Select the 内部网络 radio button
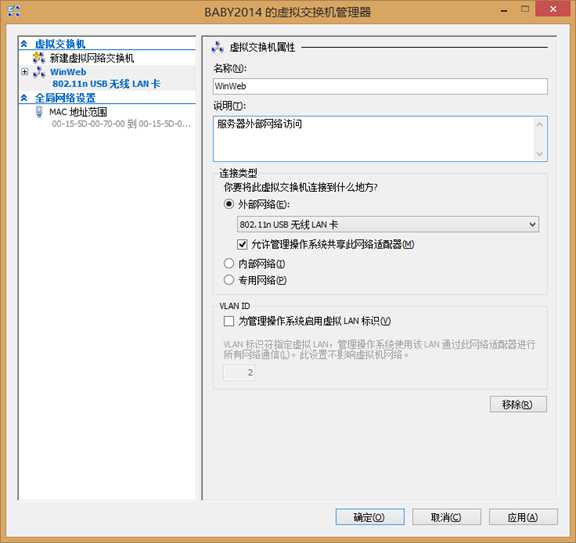 229,263
